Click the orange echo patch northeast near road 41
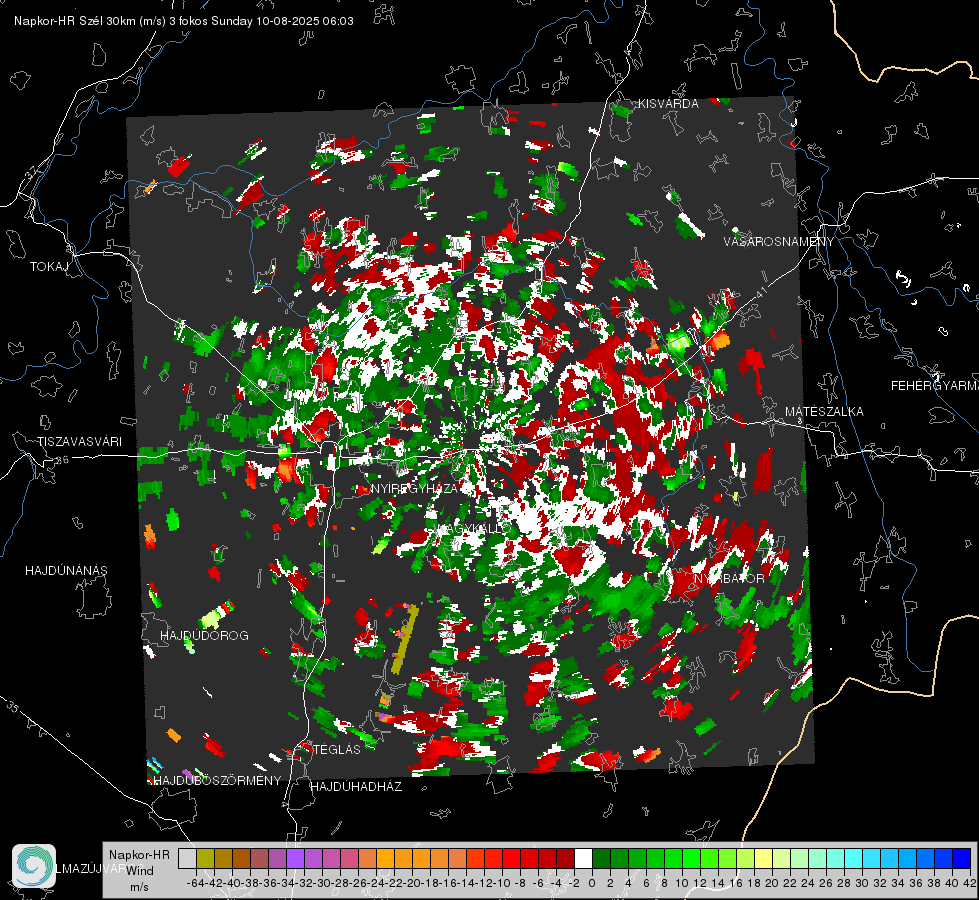 coord(719,340)
